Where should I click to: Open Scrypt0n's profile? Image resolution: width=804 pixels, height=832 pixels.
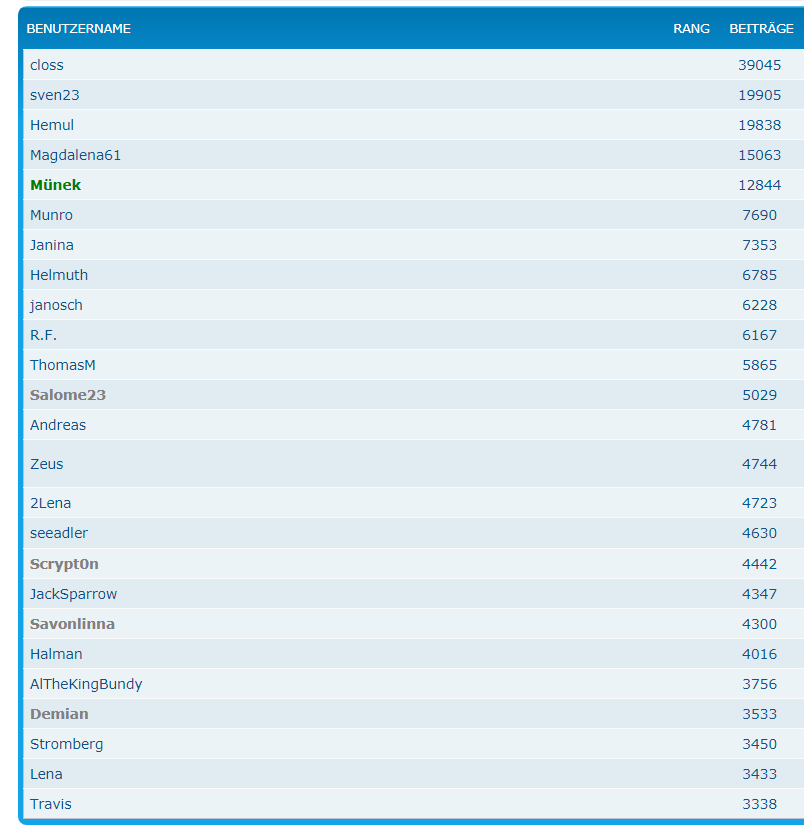point(64,564)
